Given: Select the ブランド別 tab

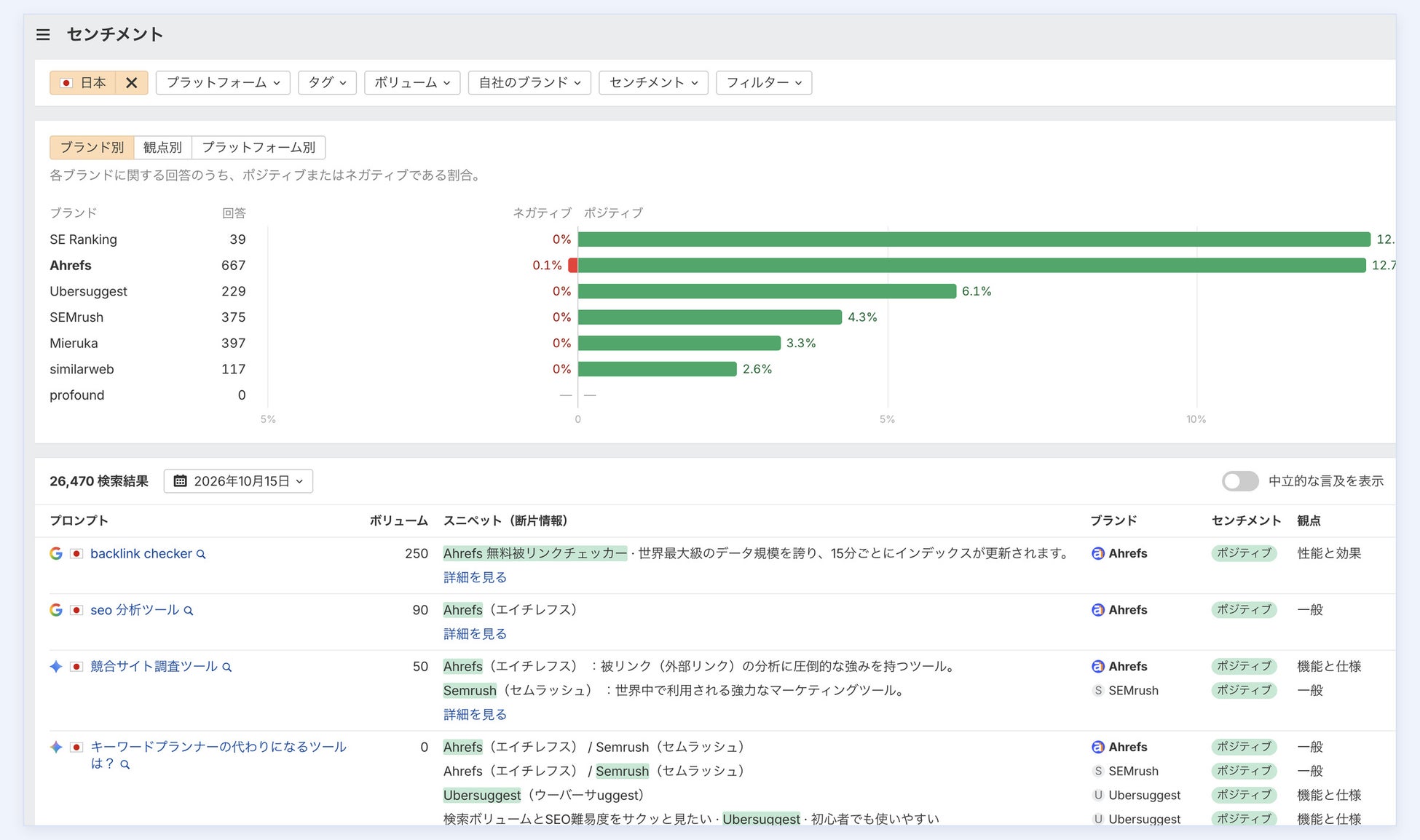Looking at the screenshot, I should pos(92,148).
